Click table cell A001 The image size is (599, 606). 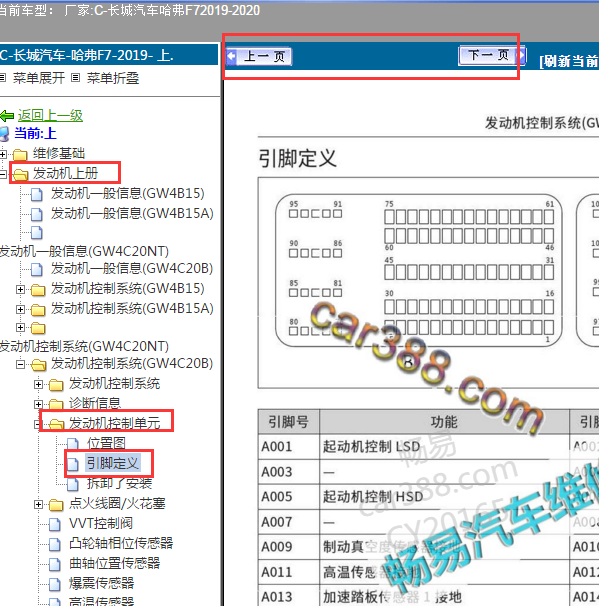click(289, 447)
